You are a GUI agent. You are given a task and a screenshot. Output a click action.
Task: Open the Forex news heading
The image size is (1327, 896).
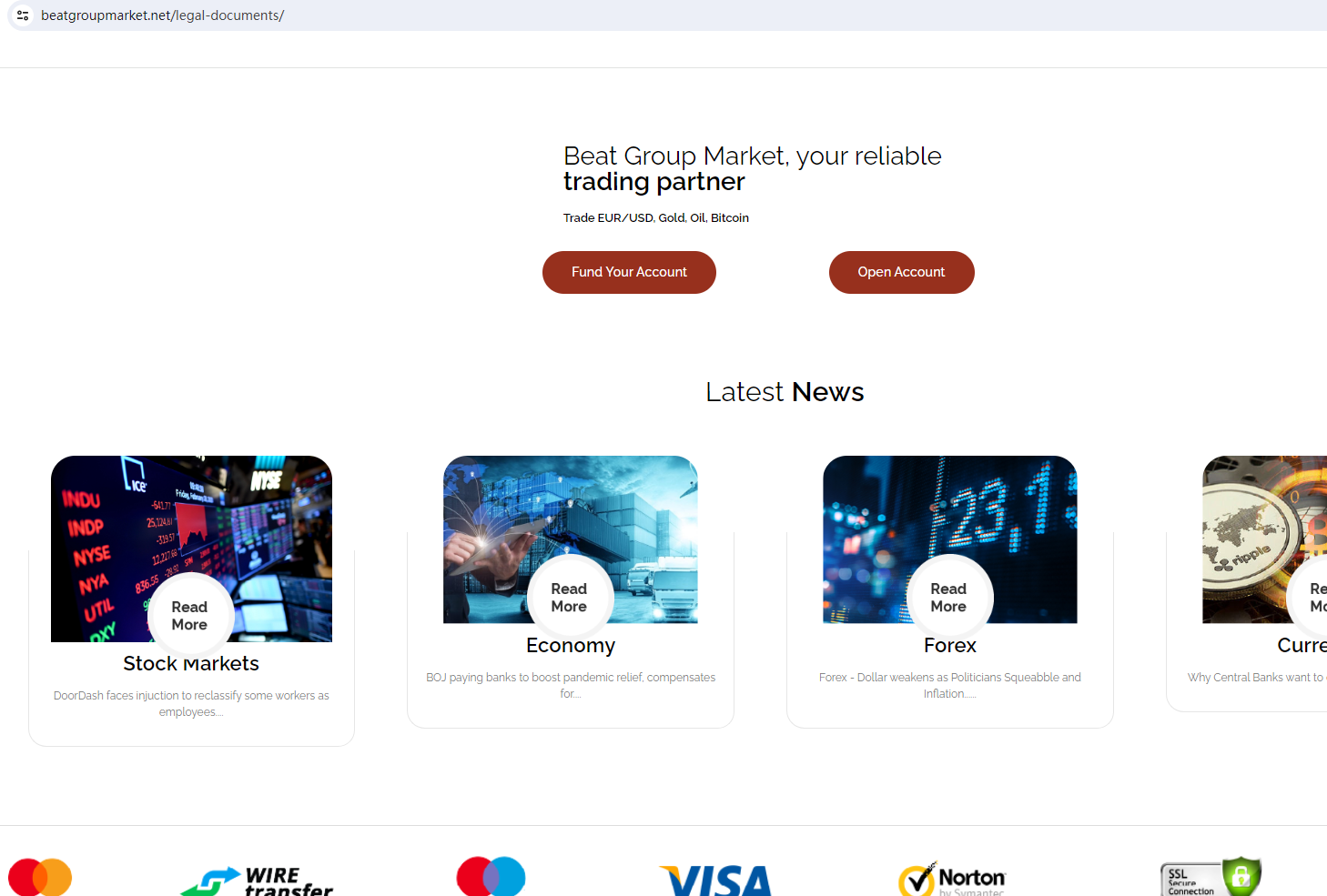pos(950,646)
